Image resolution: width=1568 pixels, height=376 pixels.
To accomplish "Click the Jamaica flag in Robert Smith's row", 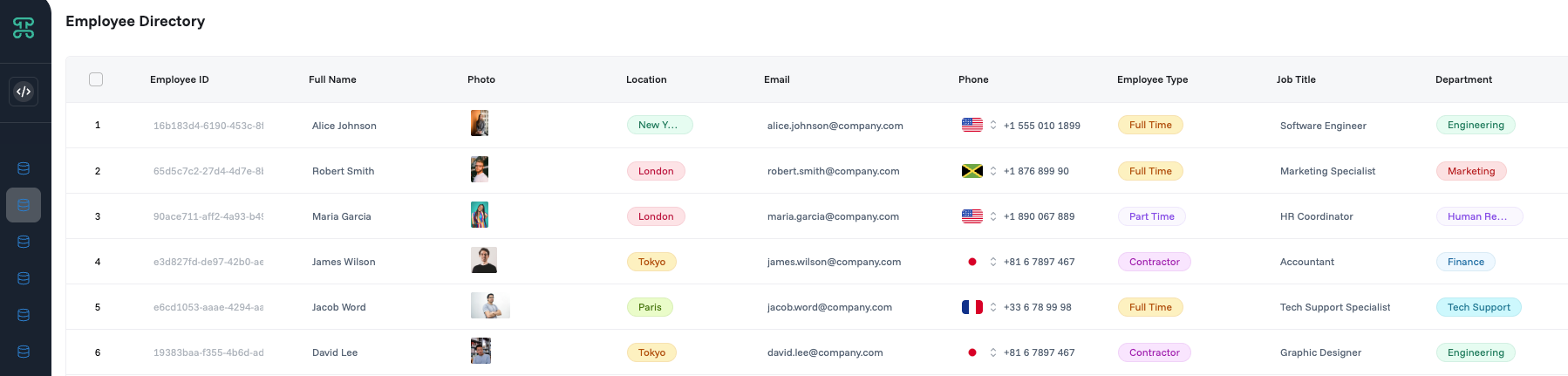I will pyautogui.click(x=972, y=171).
